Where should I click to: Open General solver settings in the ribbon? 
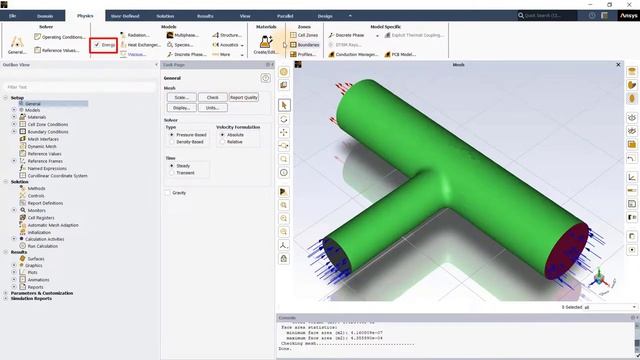tap(17, 45)
